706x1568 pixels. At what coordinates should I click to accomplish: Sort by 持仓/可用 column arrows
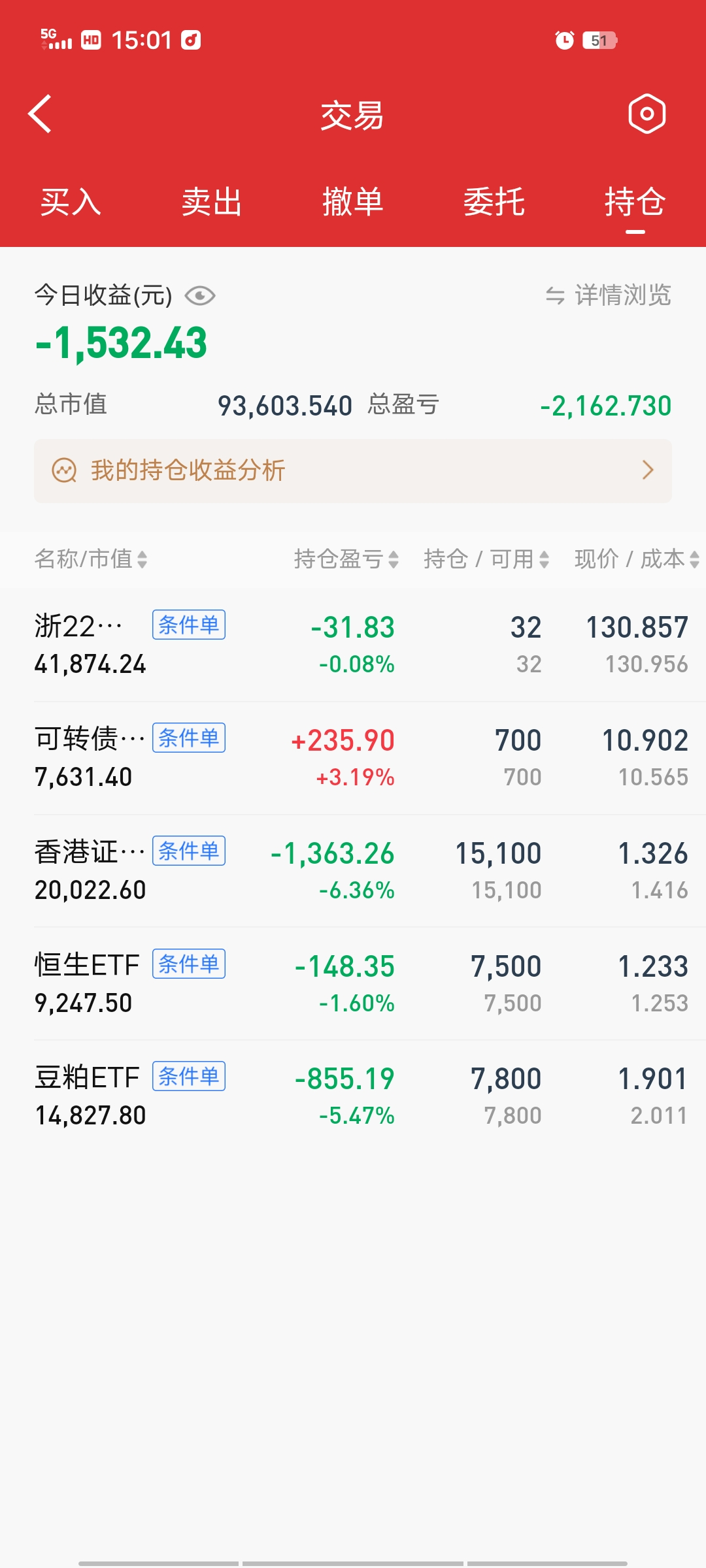(544, 559)
